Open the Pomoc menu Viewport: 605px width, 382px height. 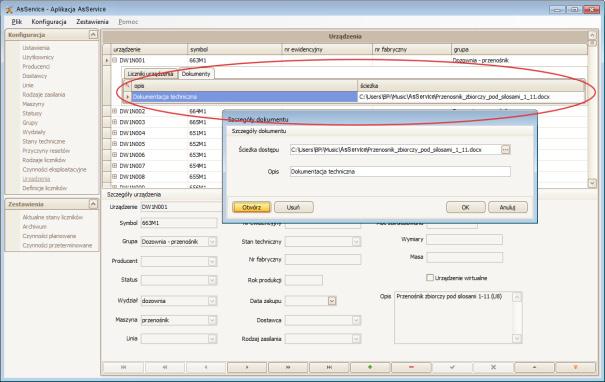point(128,22)
